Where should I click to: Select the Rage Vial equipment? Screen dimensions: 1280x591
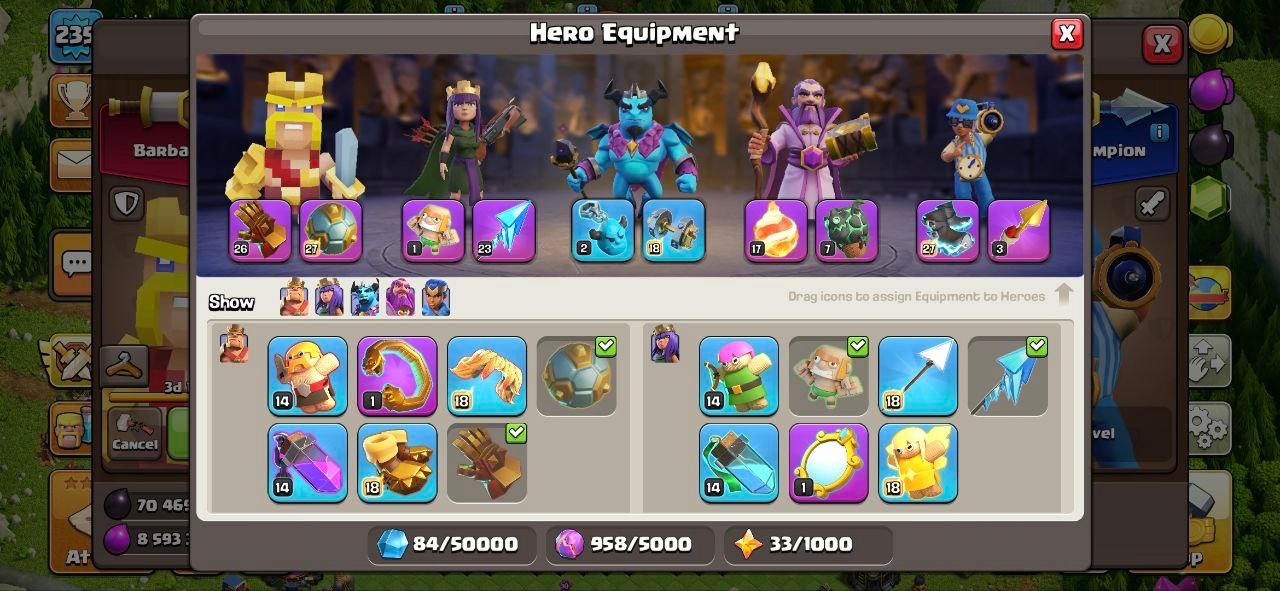click(x=307, y=462)
